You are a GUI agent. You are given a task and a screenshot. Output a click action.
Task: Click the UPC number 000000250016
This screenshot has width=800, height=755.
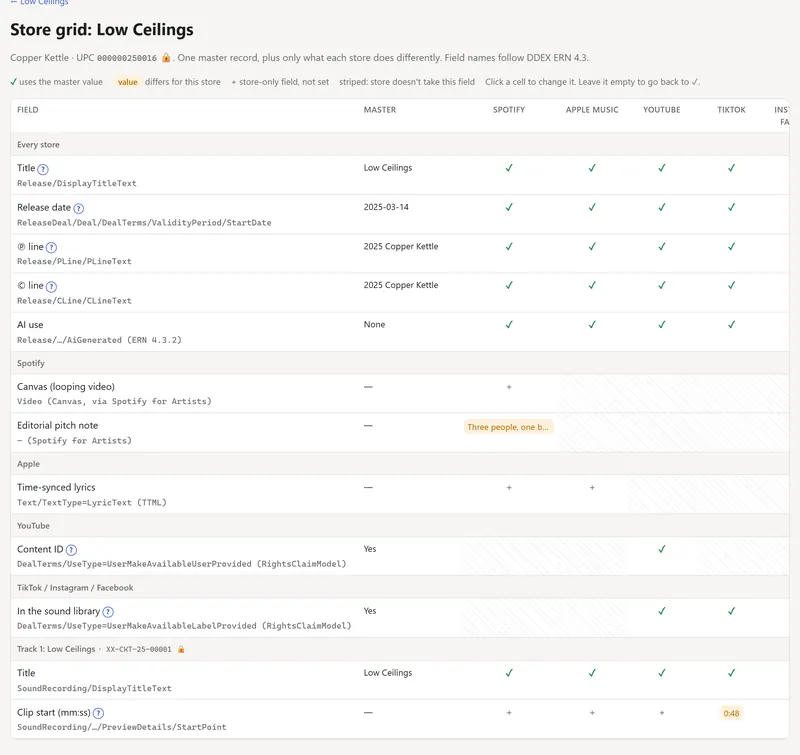[x=127, y=58]
